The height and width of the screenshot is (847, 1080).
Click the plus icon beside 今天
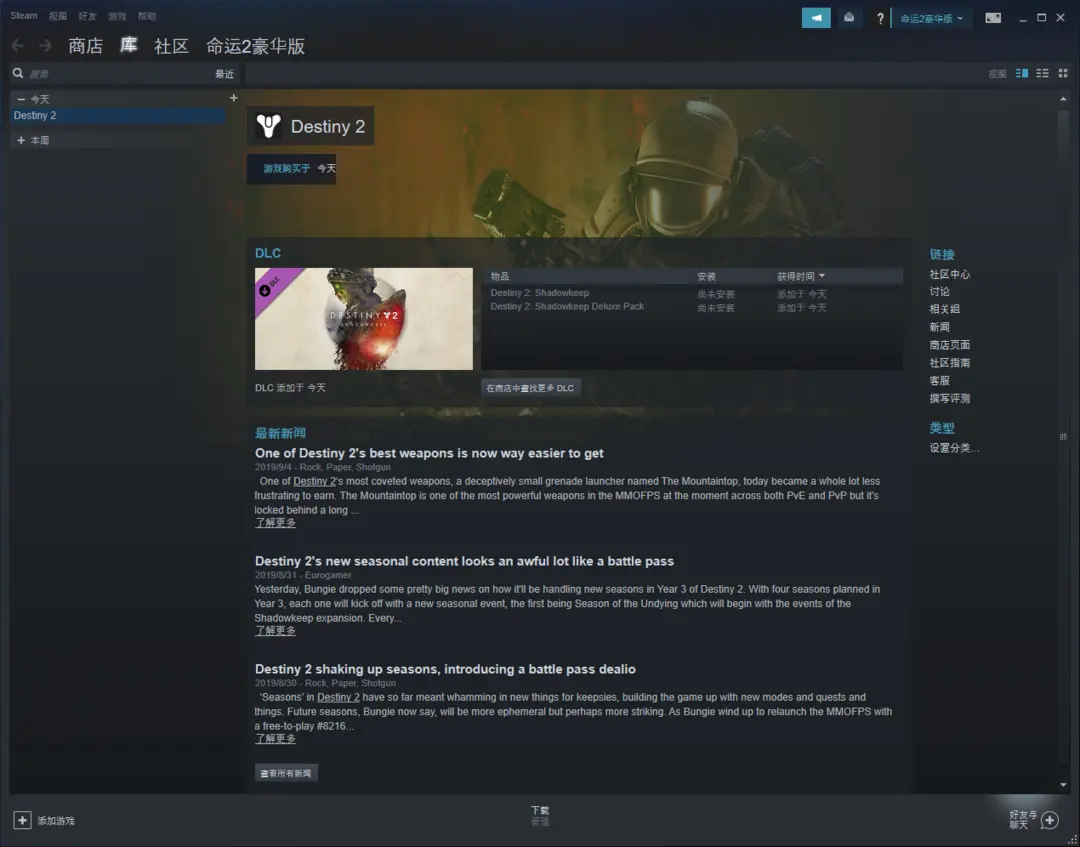233,98
